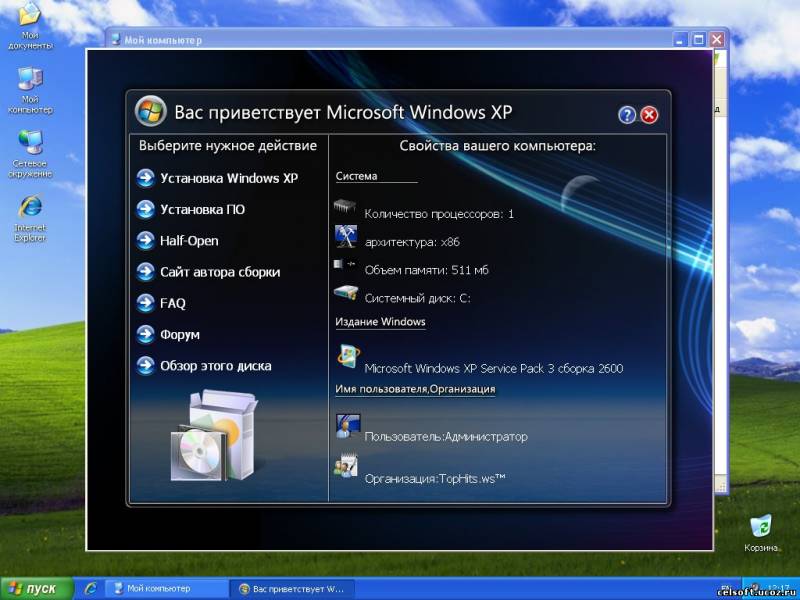The width and height of the screenshot is (800, 600).
Task: Click the Имя пользователя,Организация heading
Action: (415, 389)
